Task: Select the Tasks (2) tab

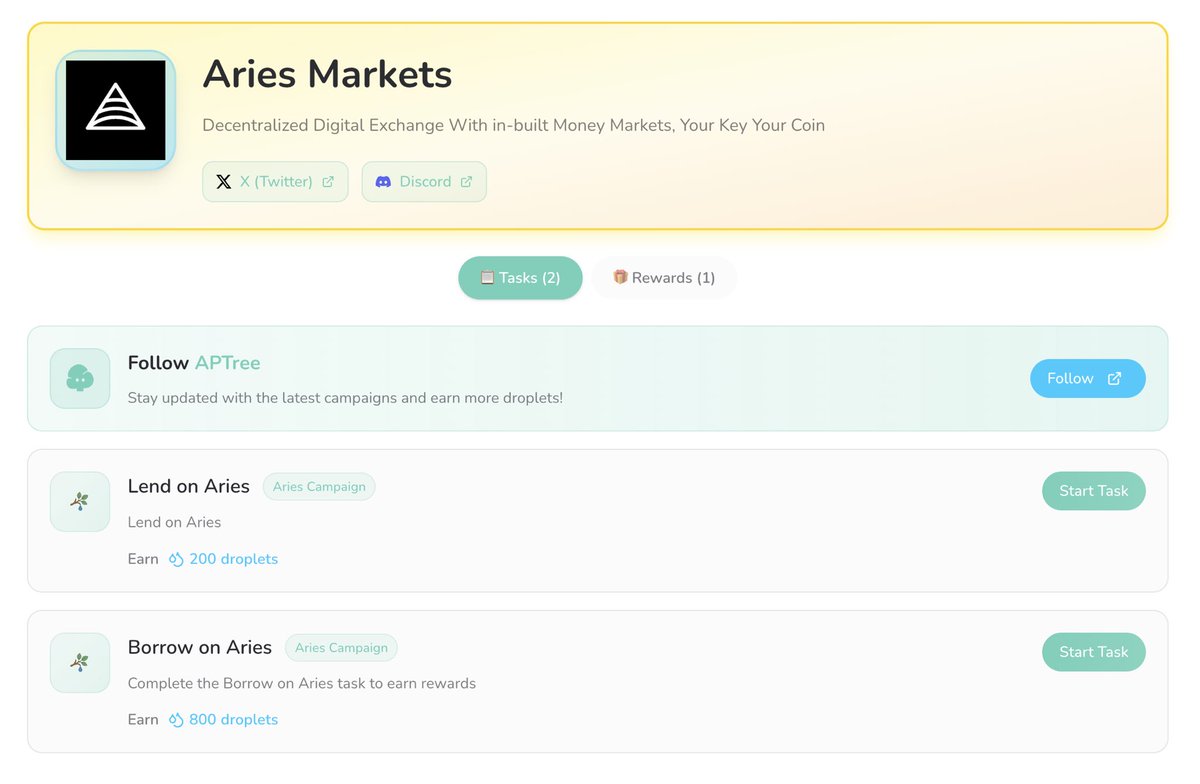Action: coord(520,277)
